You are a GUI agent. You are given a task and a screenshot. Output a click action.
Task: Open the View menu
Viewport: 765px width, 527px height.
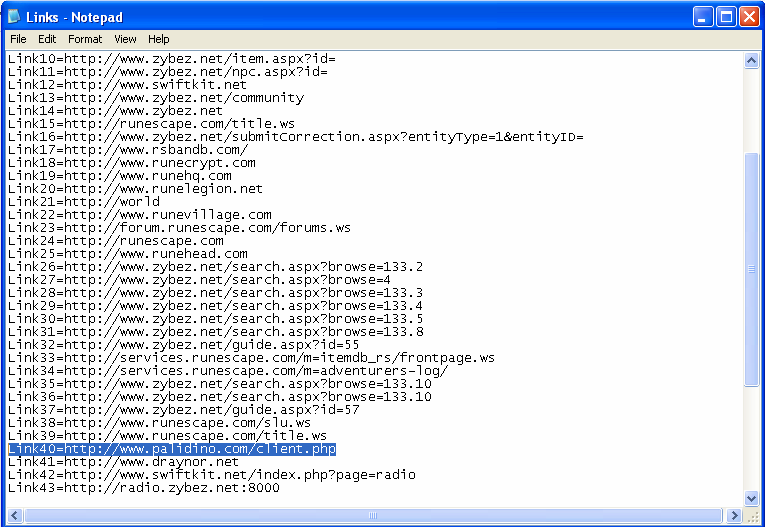point(125,39)
